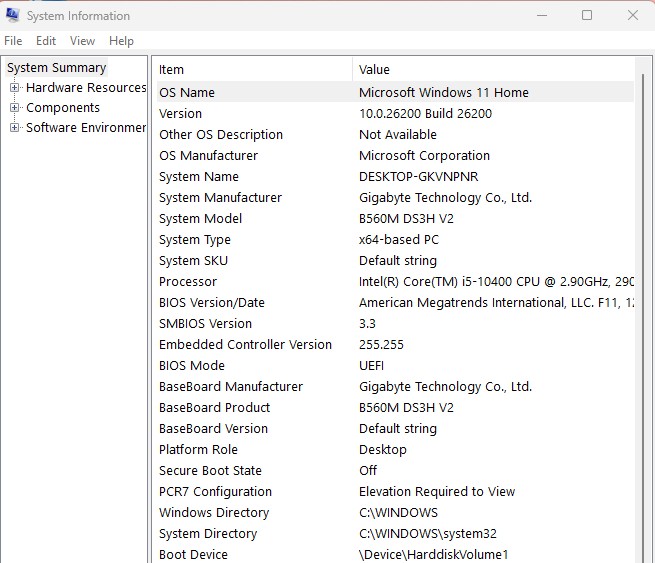Click Microsoft Corporation value
The width and height of the screenshot is (655, 563).
(x=424, y=155)
